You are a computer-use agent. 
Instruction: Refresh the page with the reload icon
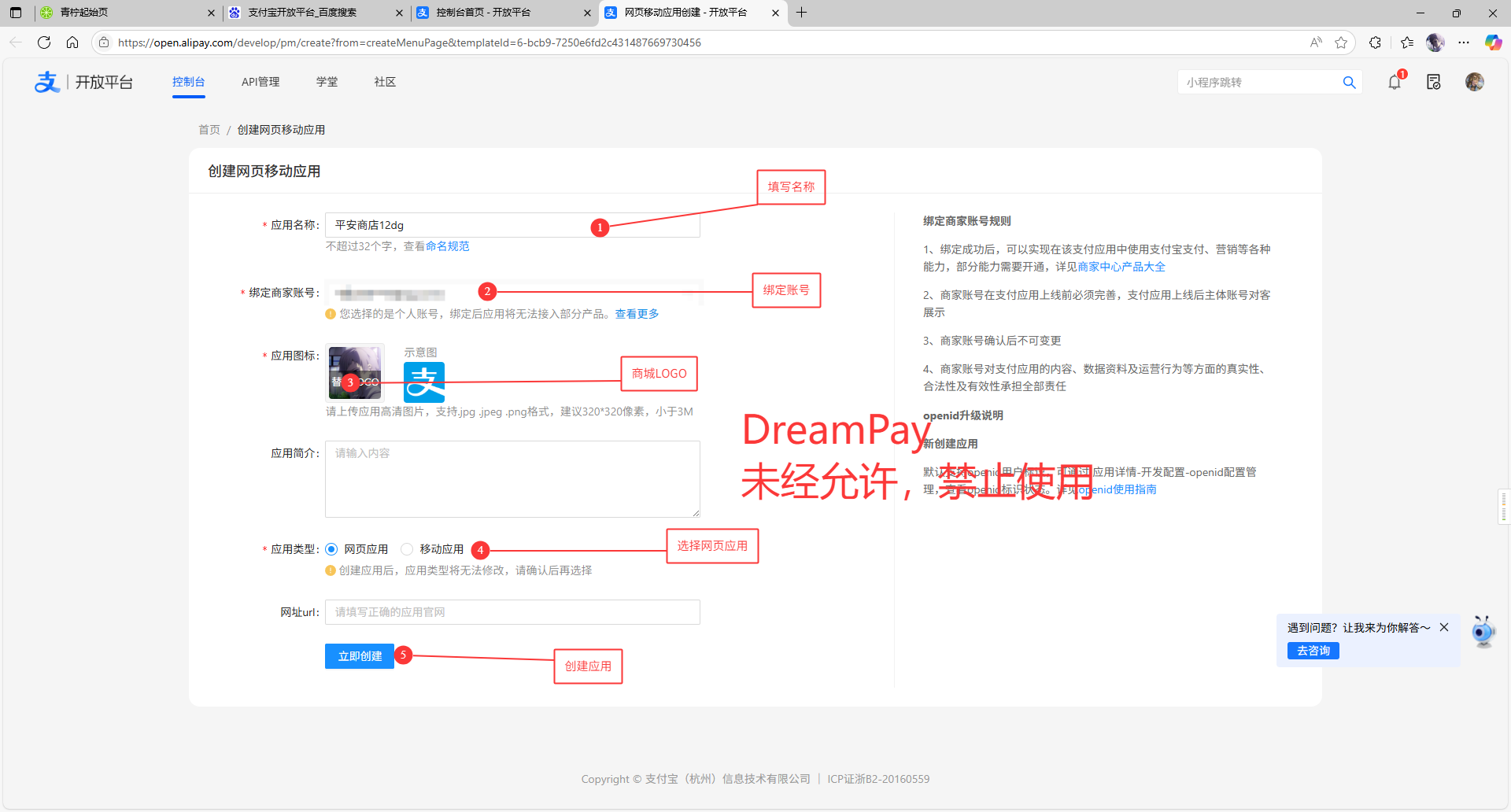click(x=44, y=42)
